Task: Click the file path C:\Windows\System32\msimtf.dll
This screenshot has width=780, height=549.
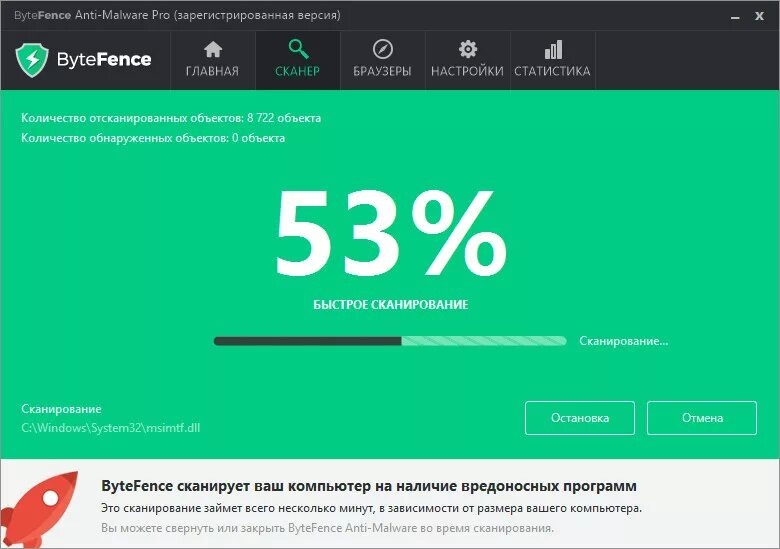Action: [110, 428]
